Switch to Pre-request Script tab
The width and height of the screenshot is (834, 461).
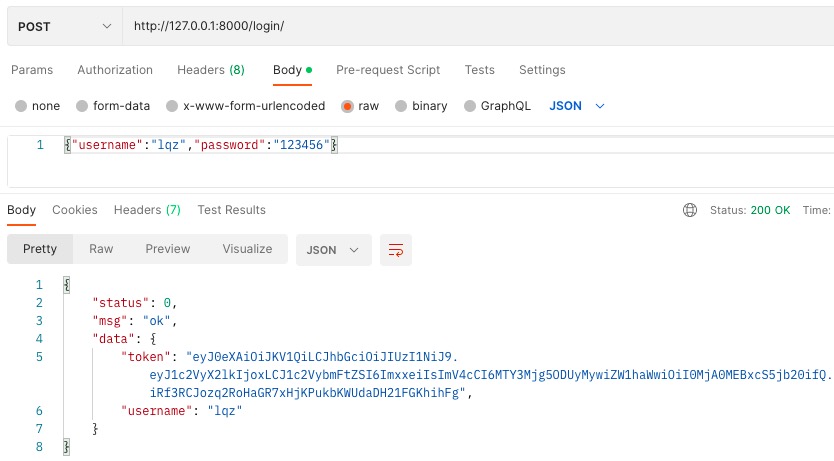tap(388, 70)
